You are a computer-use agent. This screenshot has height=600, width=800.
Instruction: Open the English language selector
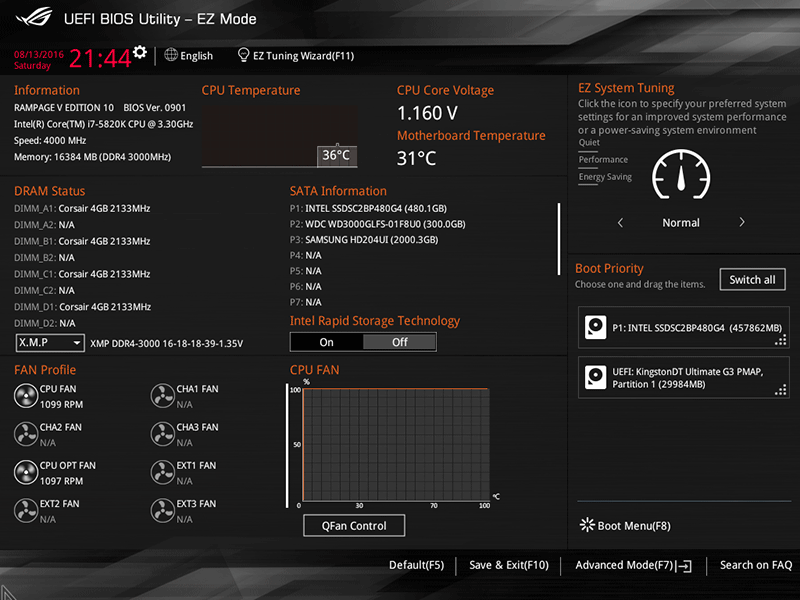pyautogui.click(x=189, y=55)
